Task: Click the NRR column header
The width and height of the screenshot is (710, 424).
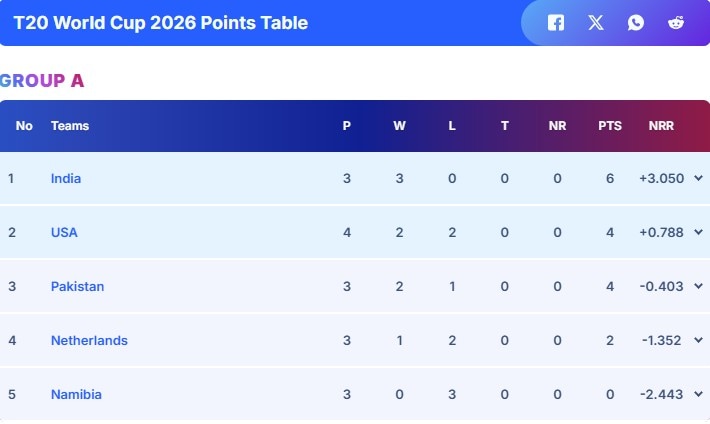Action: [661, 126]
